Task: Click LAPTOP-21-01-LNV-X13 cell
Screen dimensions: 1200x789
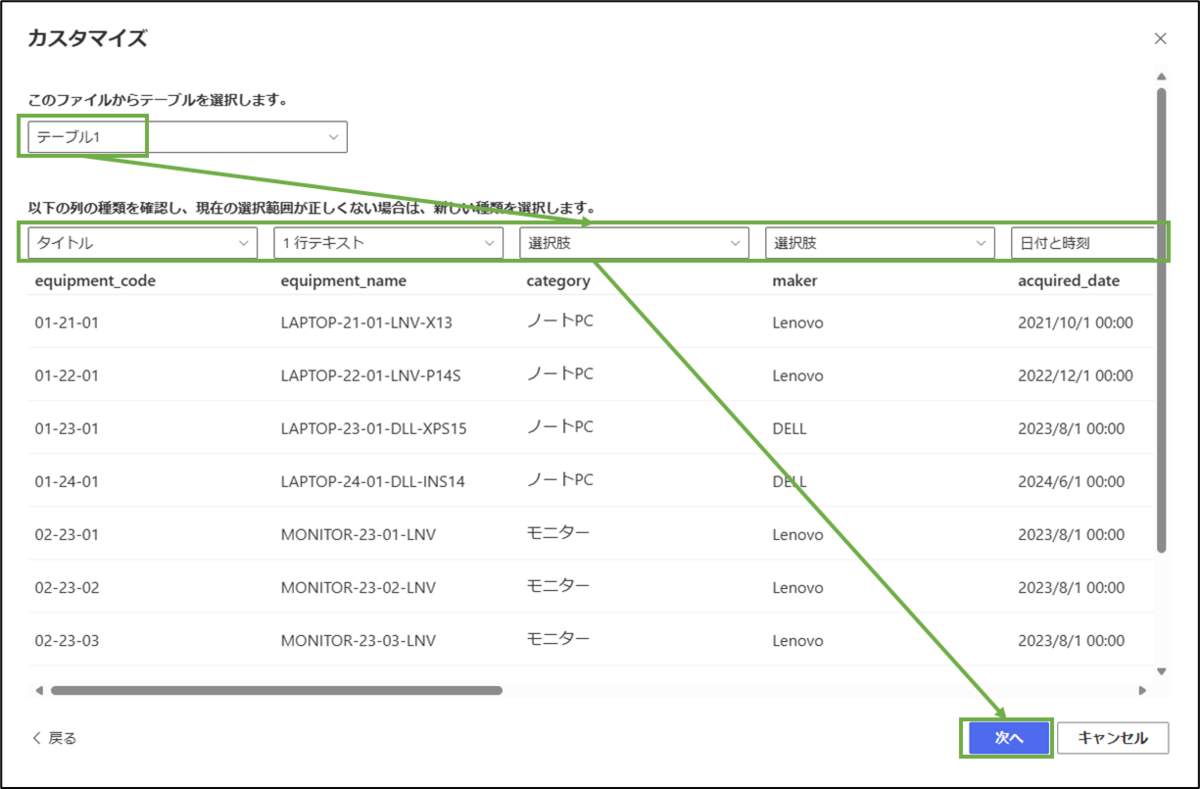Action: click(x=367, y=323)
